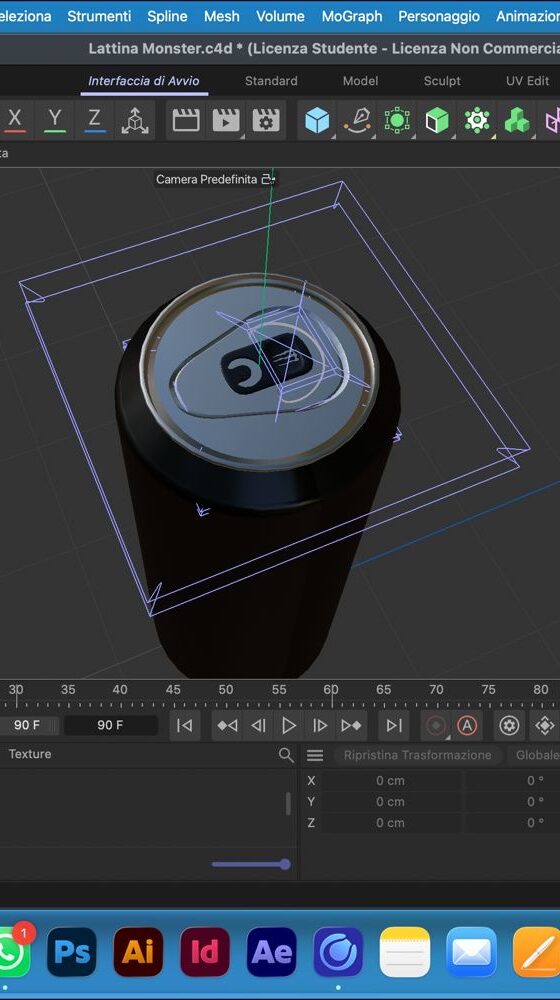Click the X position 0 cm field
Image resolution: width=560 pixels, height=1000 pixels.
pos(390,781)
